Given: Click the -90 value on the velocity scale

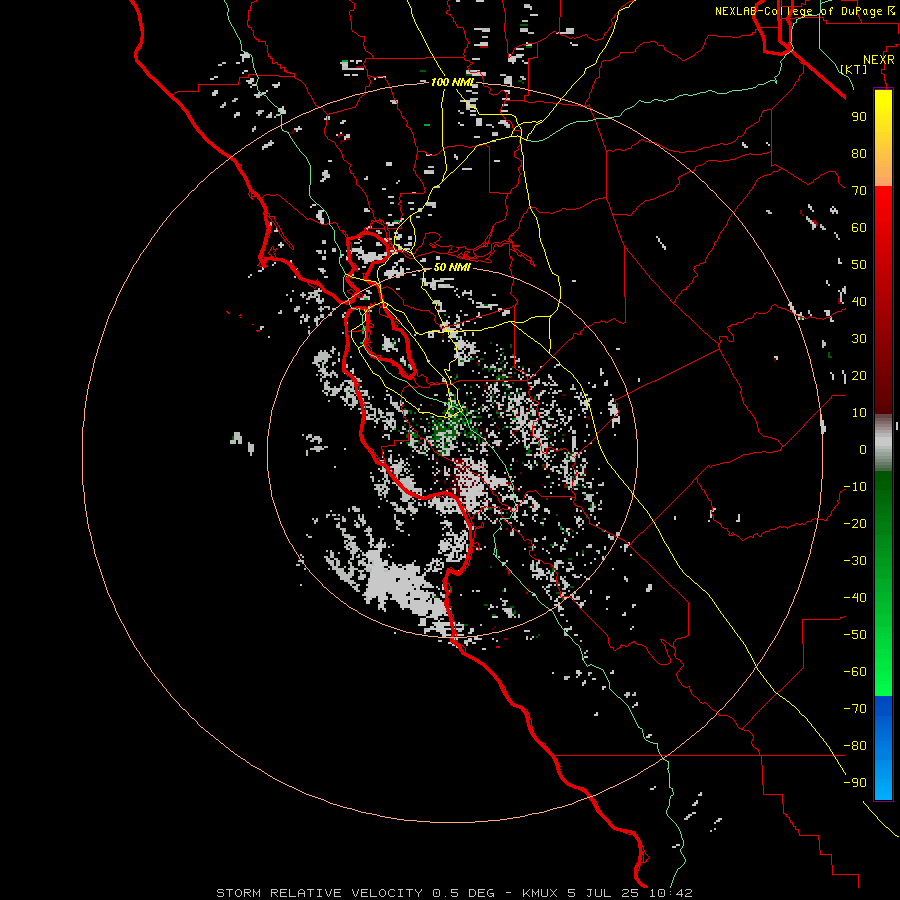Looking at the screenshot, I should pyautogui.click(x=855, y=783).
